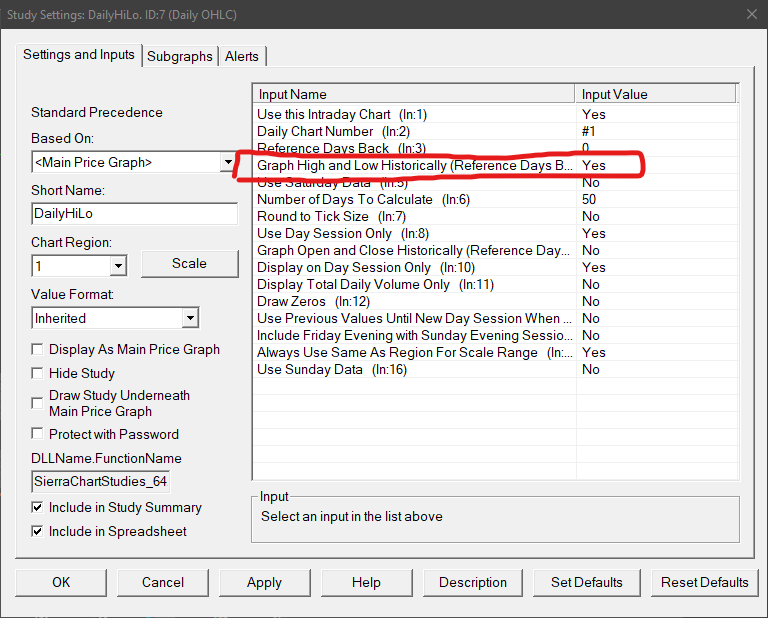
Task: Click Yes value for Use Day Session Only
Action: [594, 233]
